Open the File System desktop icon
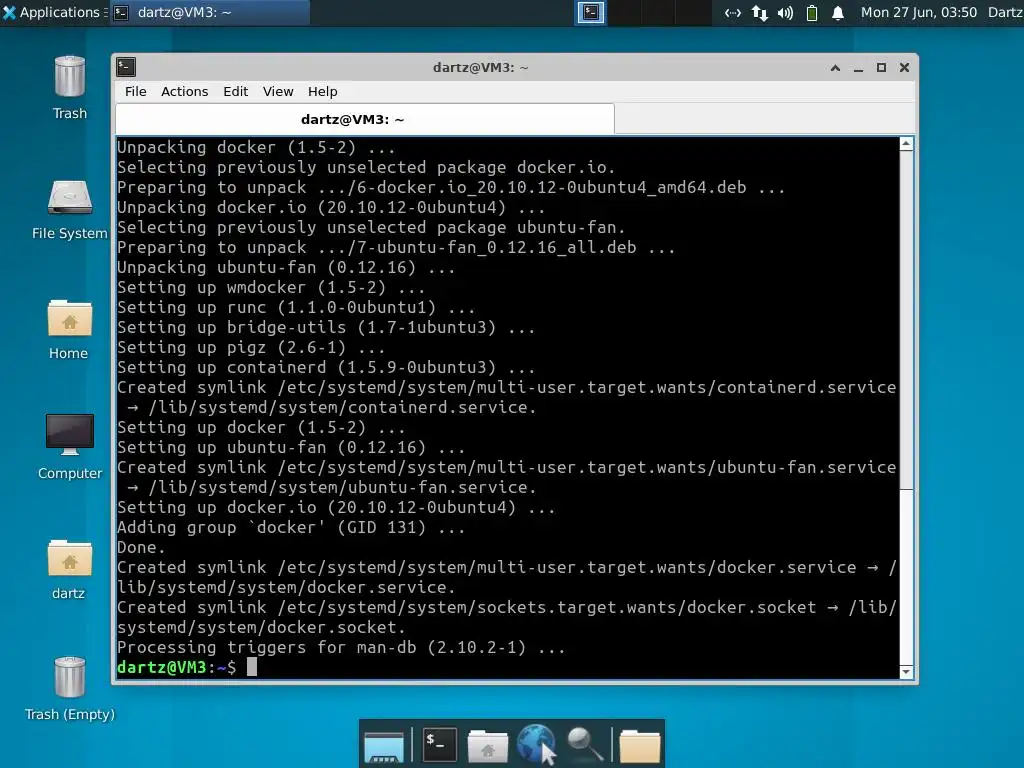This screenshot has width=1024, height=768. coord(70,210)
